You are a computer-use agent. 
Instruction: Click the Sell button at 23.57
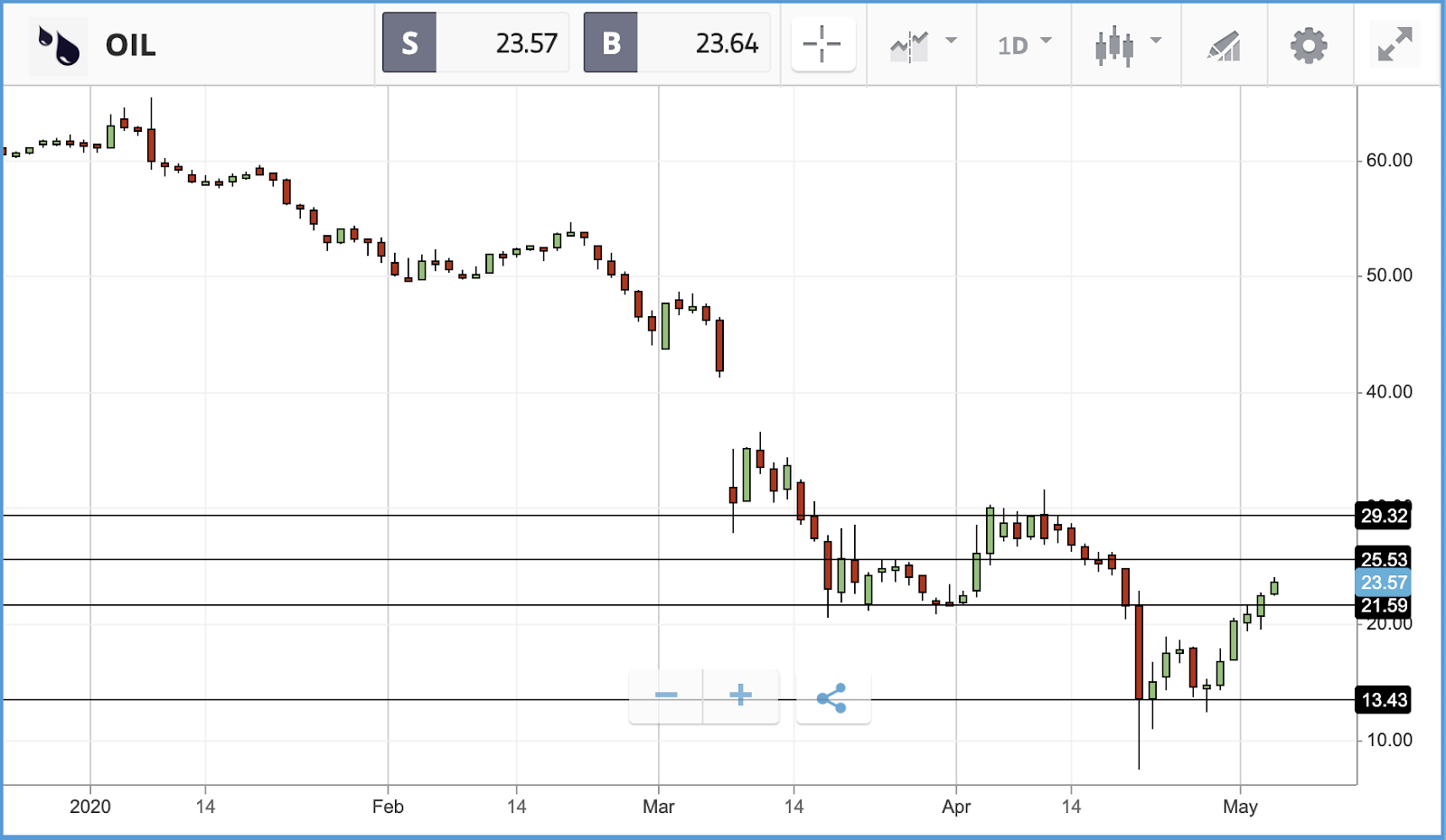tap(475, 42)
